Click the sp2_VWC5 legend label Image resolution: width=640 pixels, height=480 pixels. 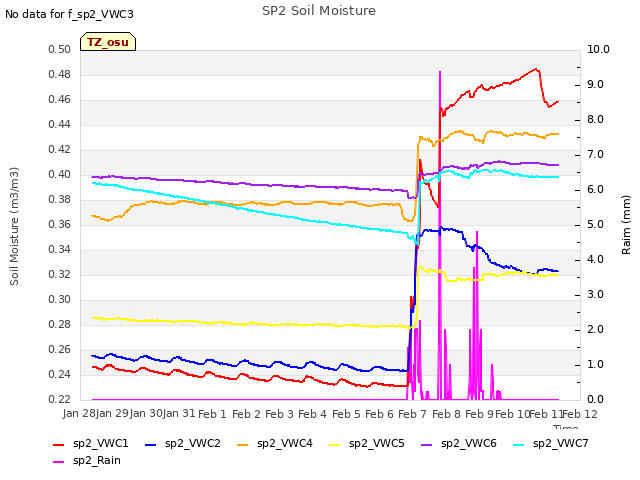[376, 443]
